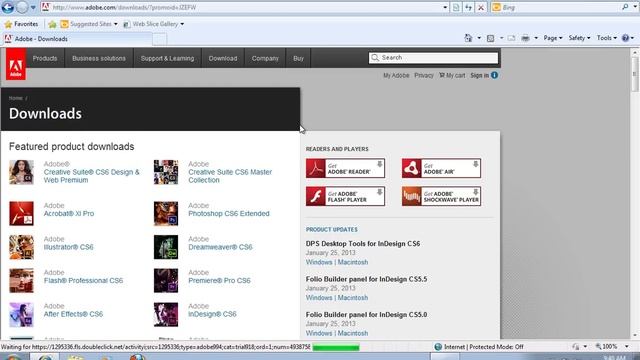640x360 pixels.
Task: Click the Home toolbar icon
Action: 468,38
